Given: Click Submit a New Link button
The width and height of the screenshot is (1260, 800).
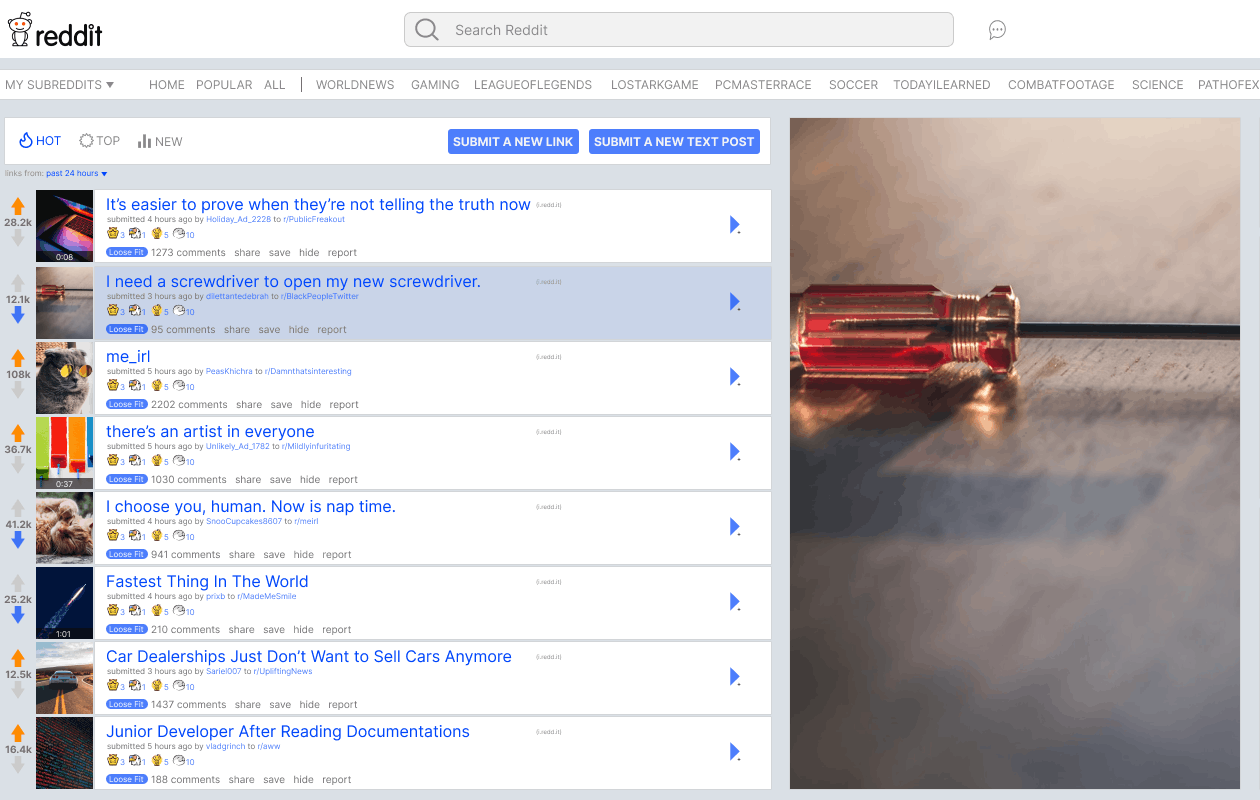Looking at the screenshot, I should [513, 142].
